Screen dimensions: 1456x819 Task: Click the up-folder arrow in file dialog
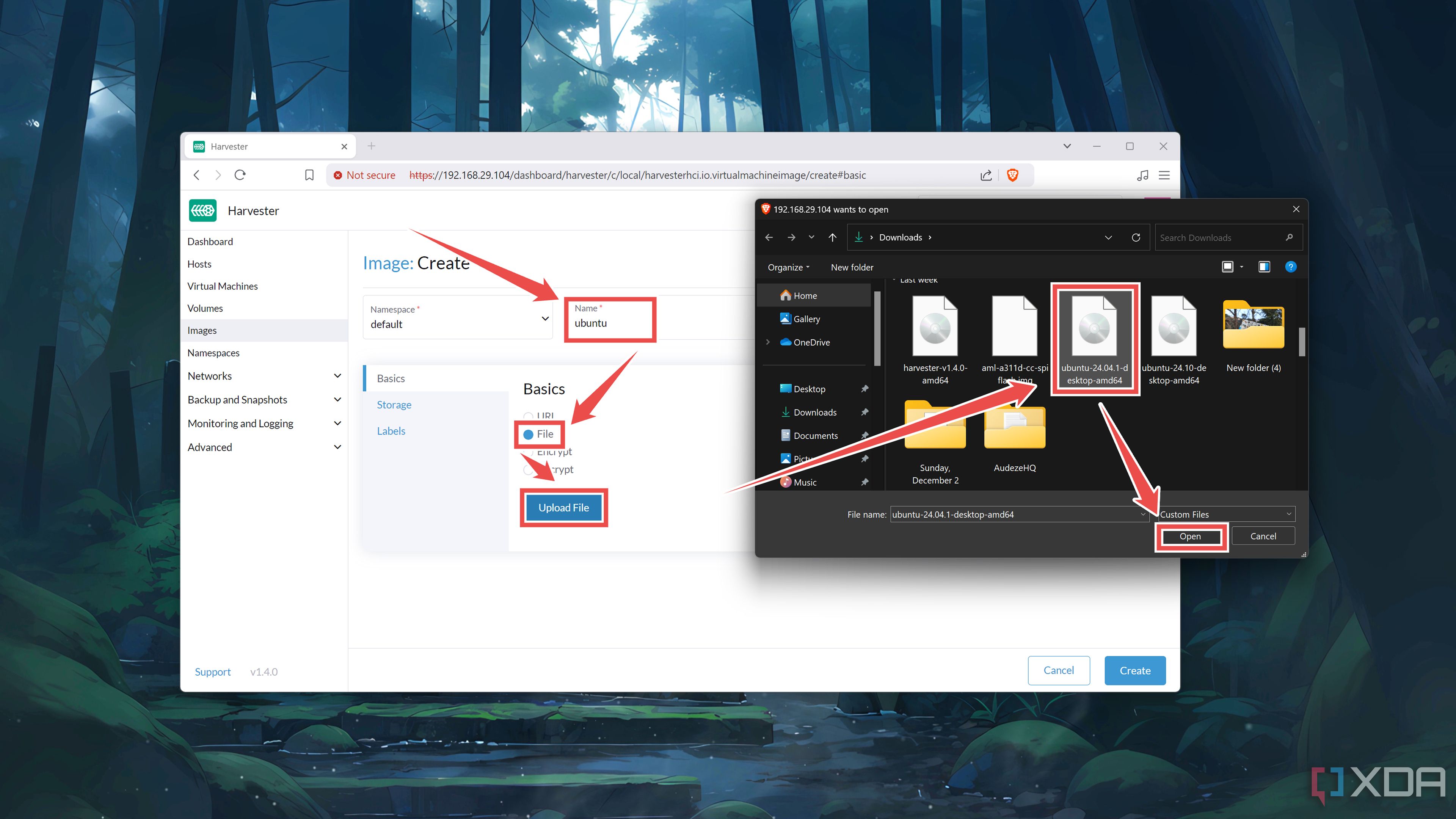point(833,237)
